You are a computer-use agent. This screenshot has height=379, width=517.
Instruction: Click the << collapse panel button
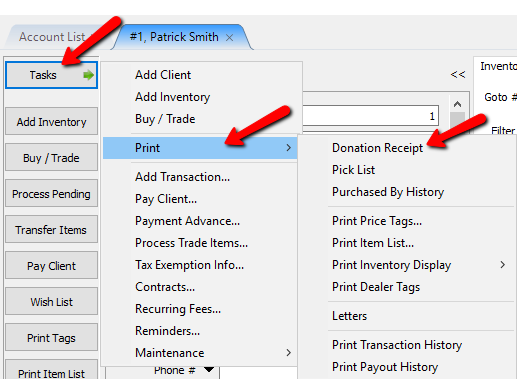click(x=458, y=74)
